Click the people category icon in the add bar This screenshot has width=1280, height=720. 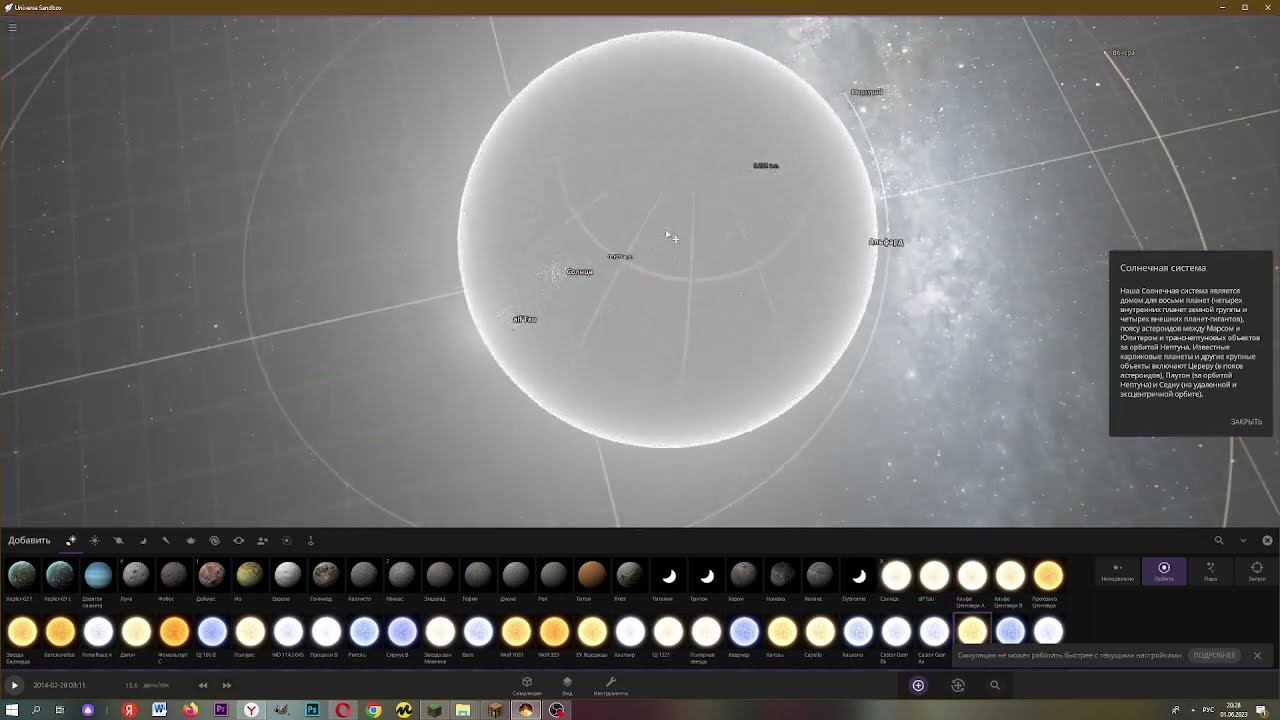(262, 540)
